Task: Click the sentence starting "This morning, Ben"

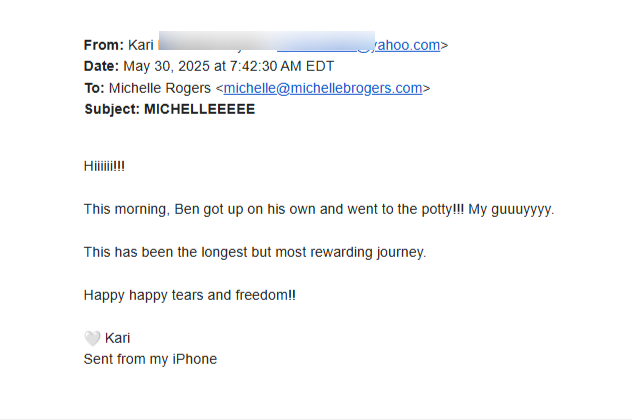Action: click(x=260, y=210)
